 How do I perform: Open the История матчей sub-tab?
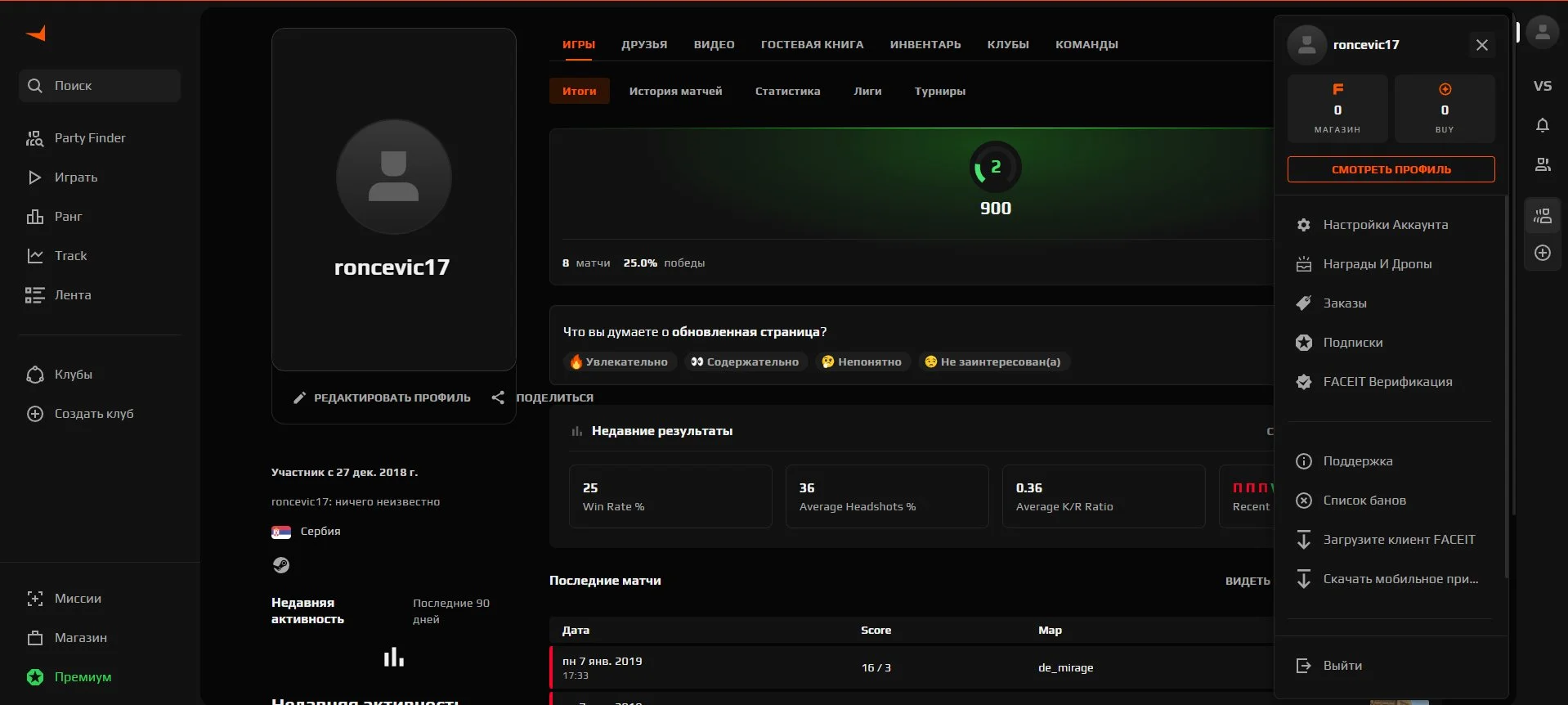(675, 91)
